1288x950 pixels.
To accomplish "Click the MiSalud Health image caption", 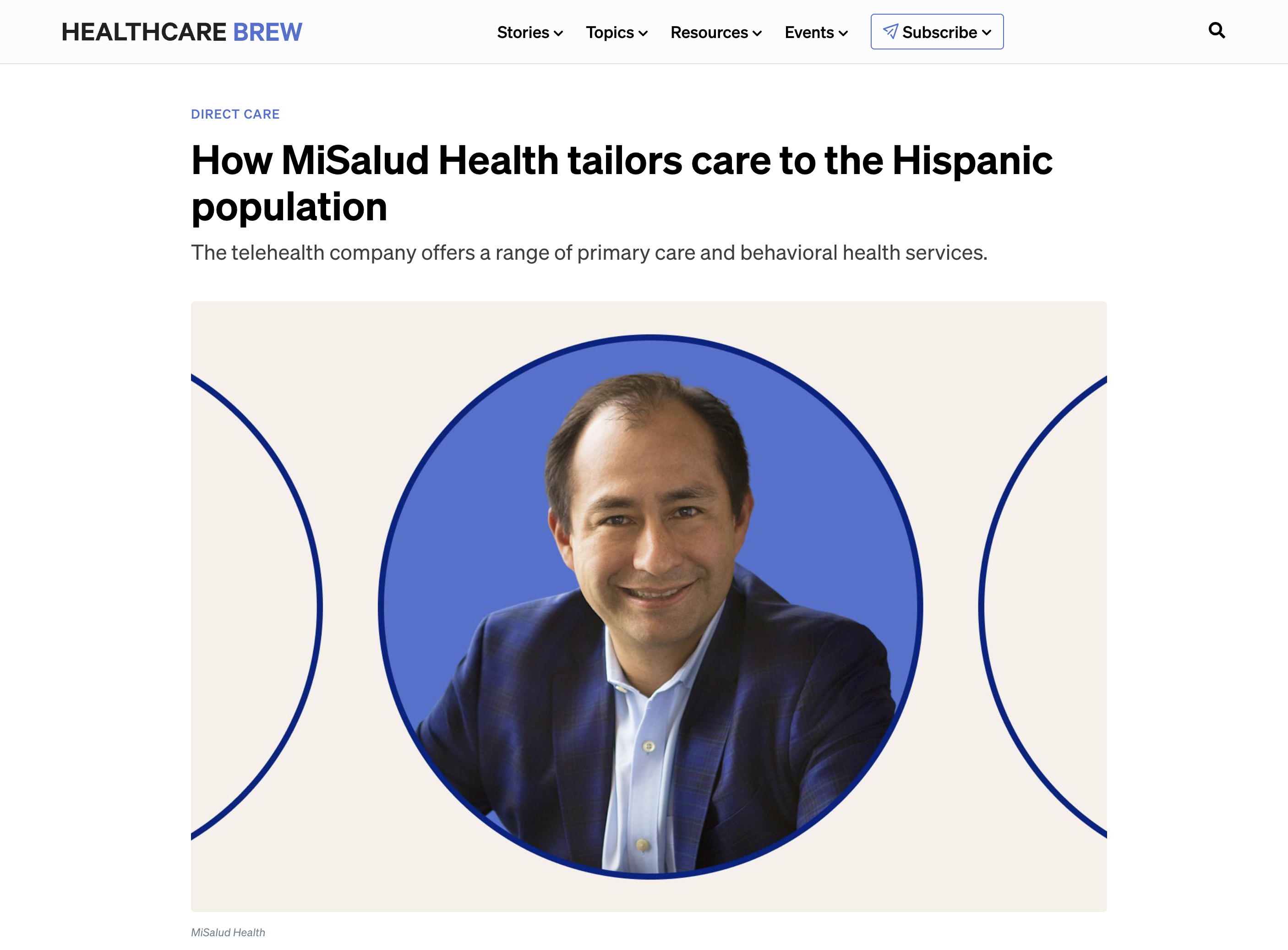I will point(228,932).
